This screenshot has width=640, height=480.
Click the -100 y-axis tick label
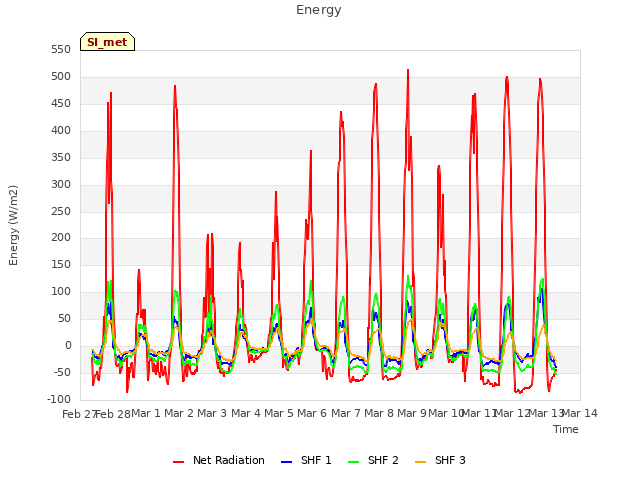tap(59, 399)
